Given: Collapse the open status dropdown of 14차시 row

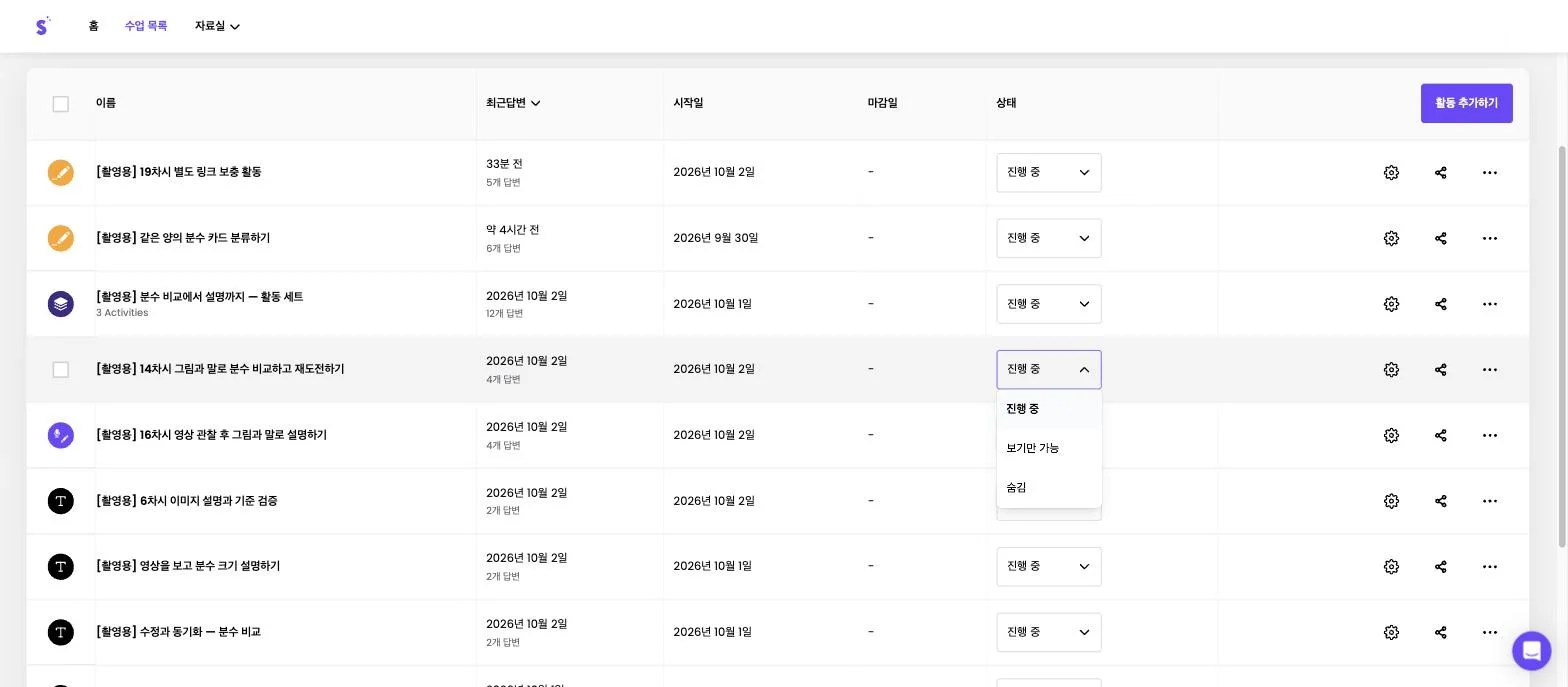Looking at the screenshot, I should (1049, 370).
